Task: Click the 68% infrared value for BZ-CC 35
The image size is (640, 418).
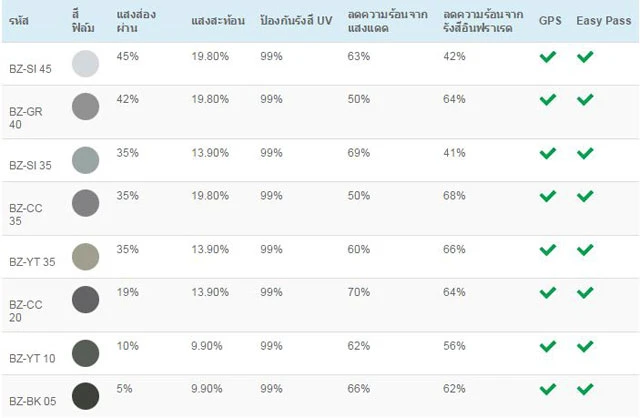Action: click(x=454, y=195)
